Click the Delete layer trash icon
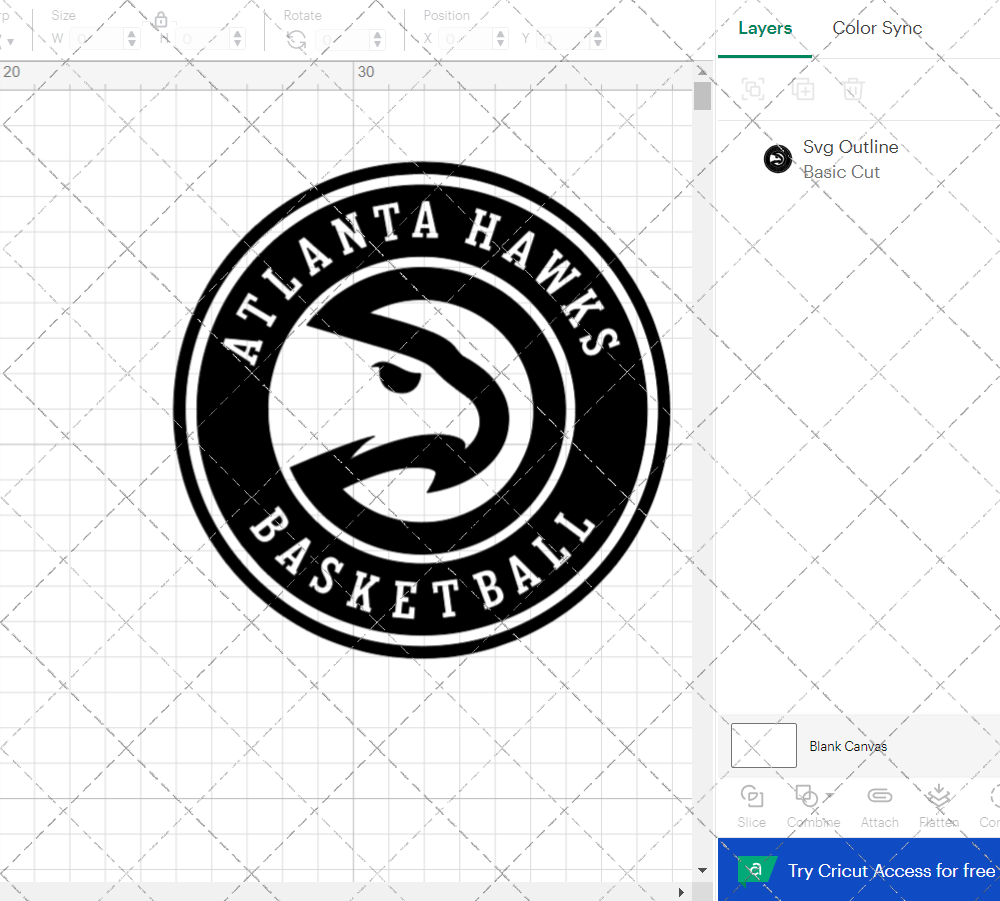1000x901 pixels. (852, 89)
